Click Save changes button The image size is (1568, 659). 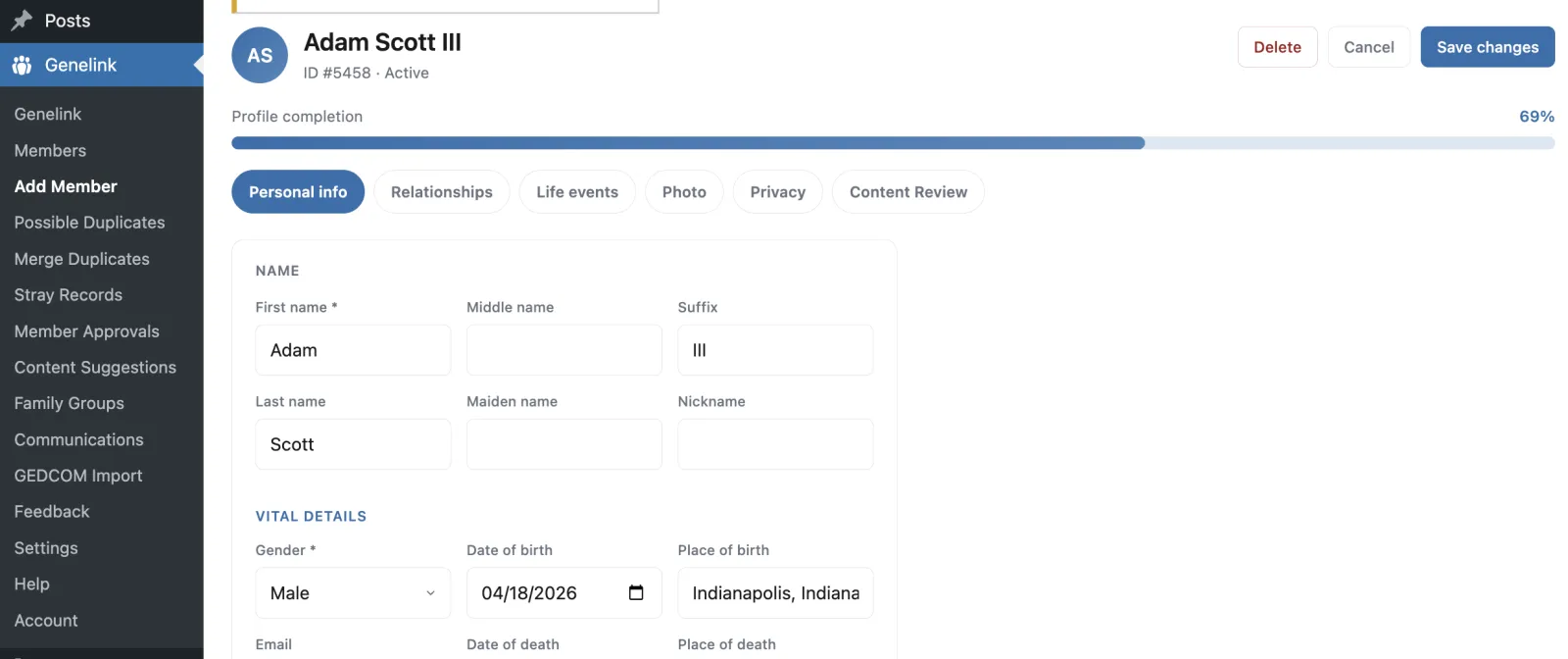click(1488, 47)
